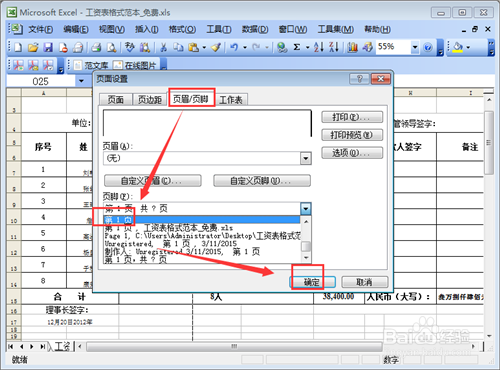
Task: Open the 格式(O) menu
Action: point(182,30)
